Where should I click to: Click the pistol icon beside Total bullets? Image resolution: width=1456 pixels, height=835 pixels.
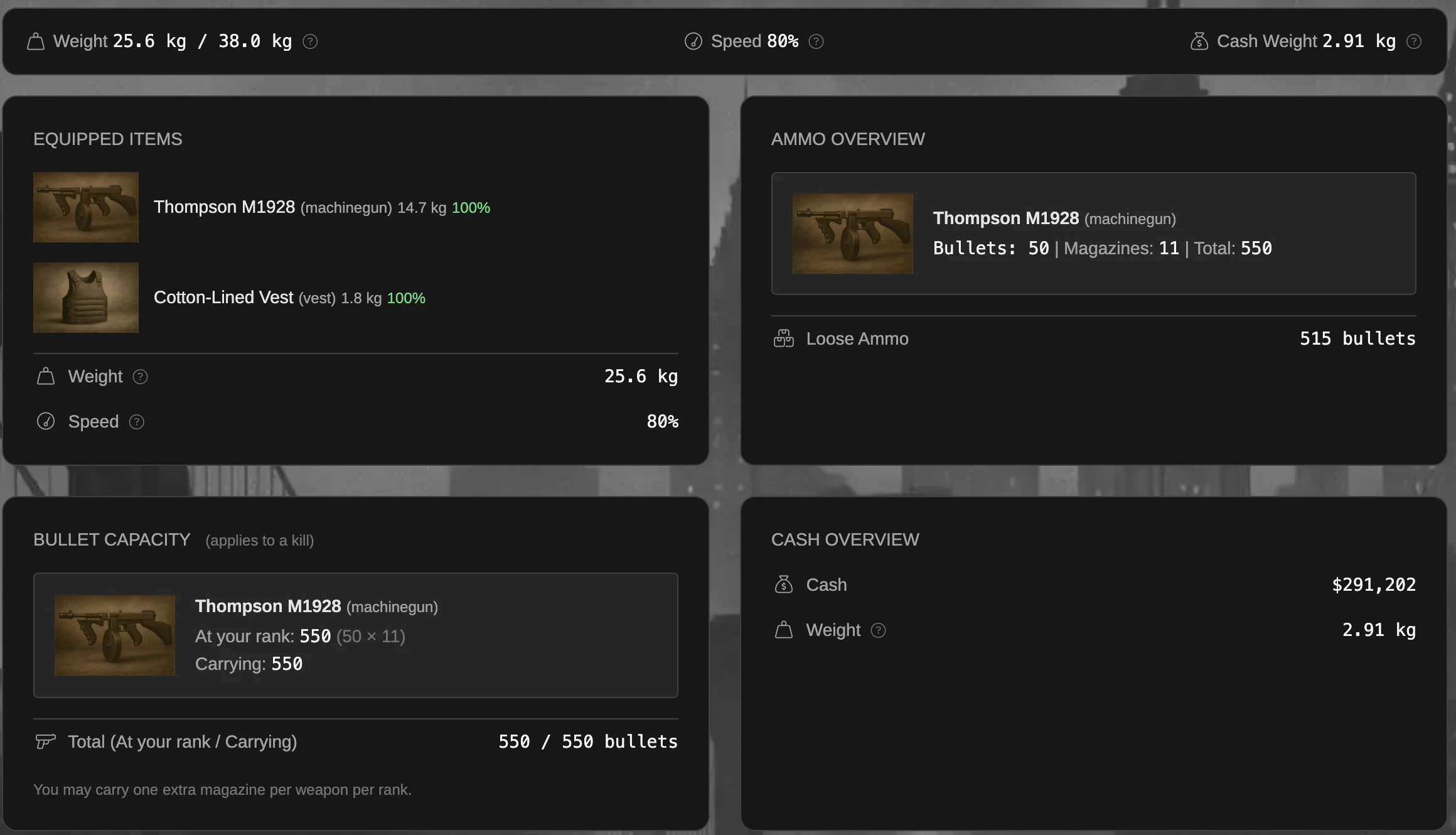pos(46,741)
